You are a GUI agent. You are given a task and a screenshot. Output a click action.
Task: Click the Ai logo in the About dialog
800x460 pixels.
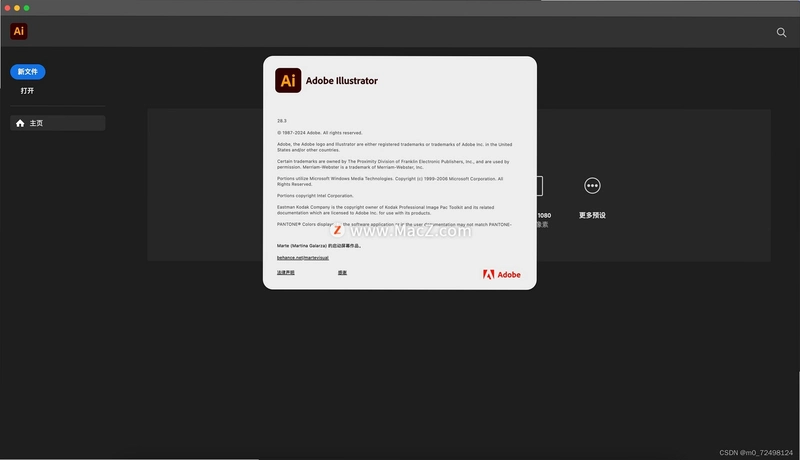(x=288, y=80)
